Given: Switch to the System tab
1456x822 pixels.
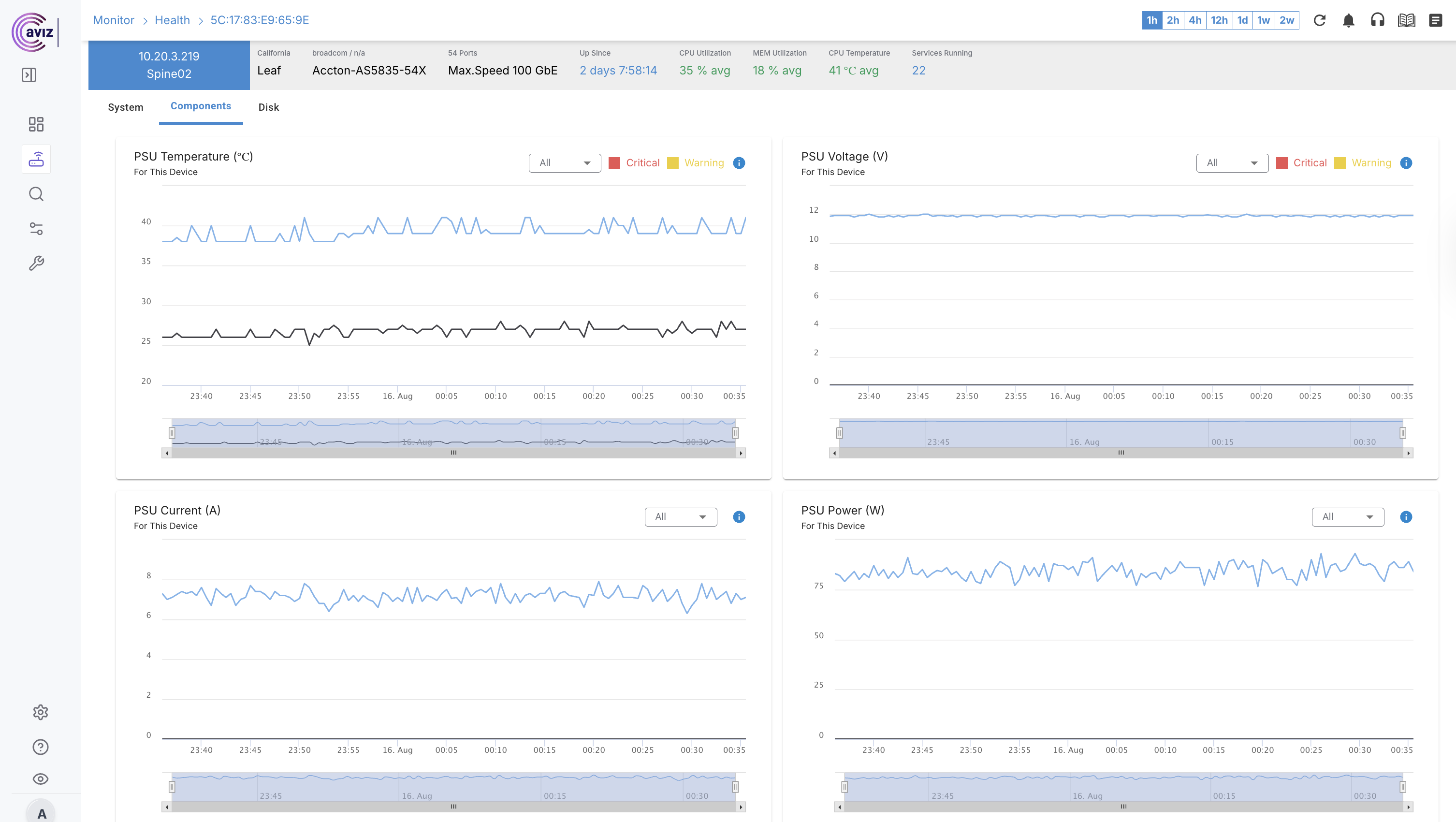Looking at the screenshot, I should [126, 107].
